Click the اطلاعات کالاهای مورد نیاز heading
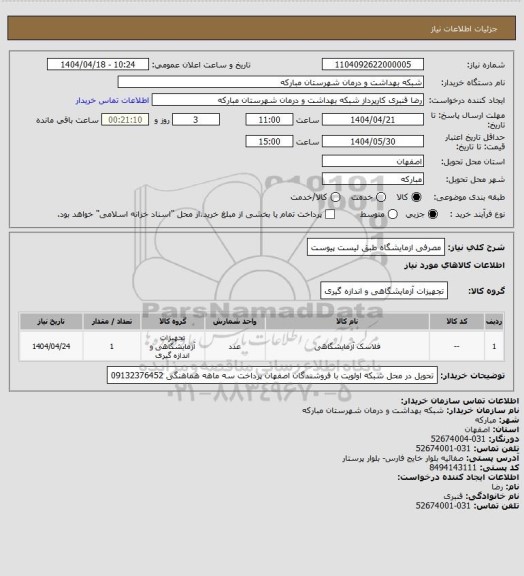The height and width of the screenshot is (576, 524). tap(455, 265)
